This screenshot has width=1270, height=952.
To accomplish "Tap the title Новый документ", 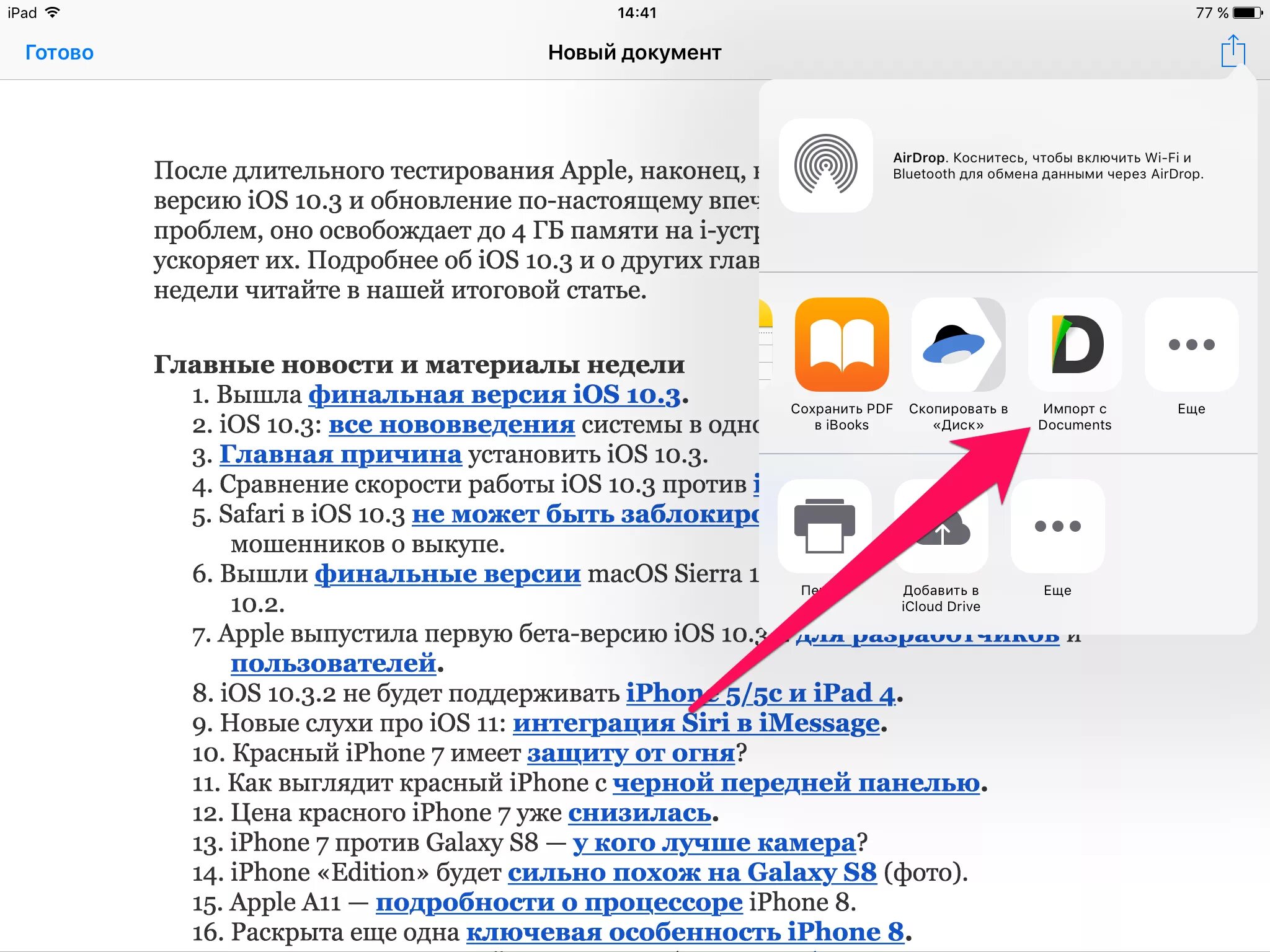I will tap(634, 53).
